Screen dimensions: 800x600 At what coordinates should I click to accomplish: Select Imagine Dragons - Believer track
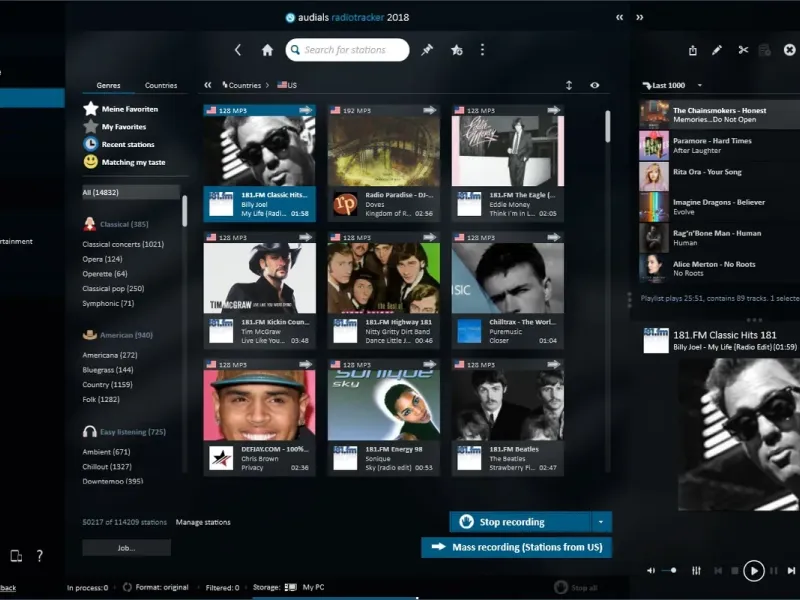pyautogui.click(x=719, y=207)
